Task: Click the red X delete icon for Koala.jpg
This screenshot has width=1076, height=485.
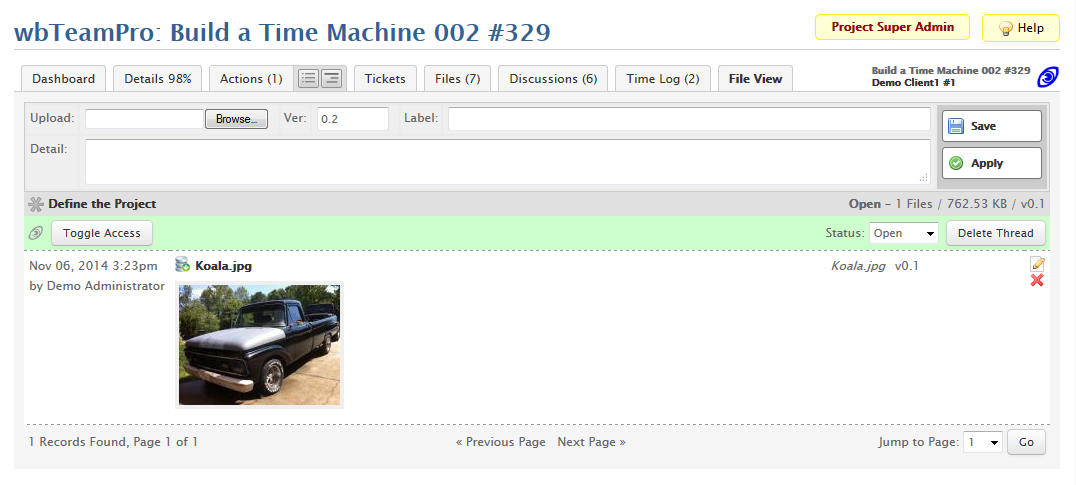Action: [1037, 280]
